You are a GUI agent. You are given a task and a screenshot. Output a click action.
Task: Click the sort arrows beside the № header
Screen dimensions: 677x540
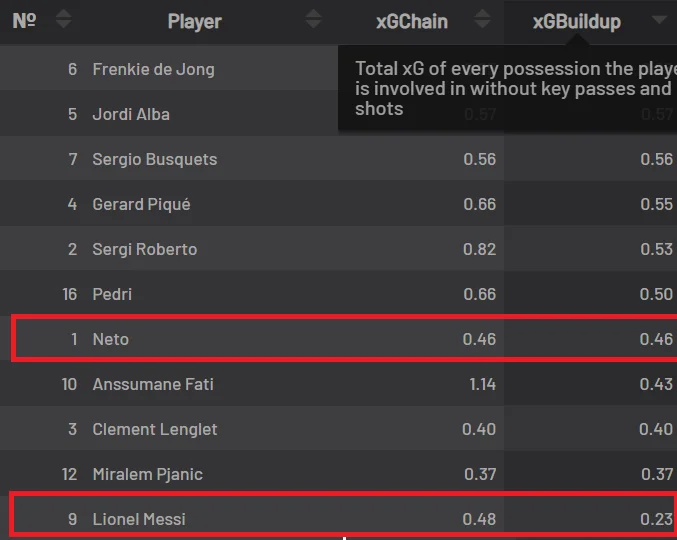(63, 20)
